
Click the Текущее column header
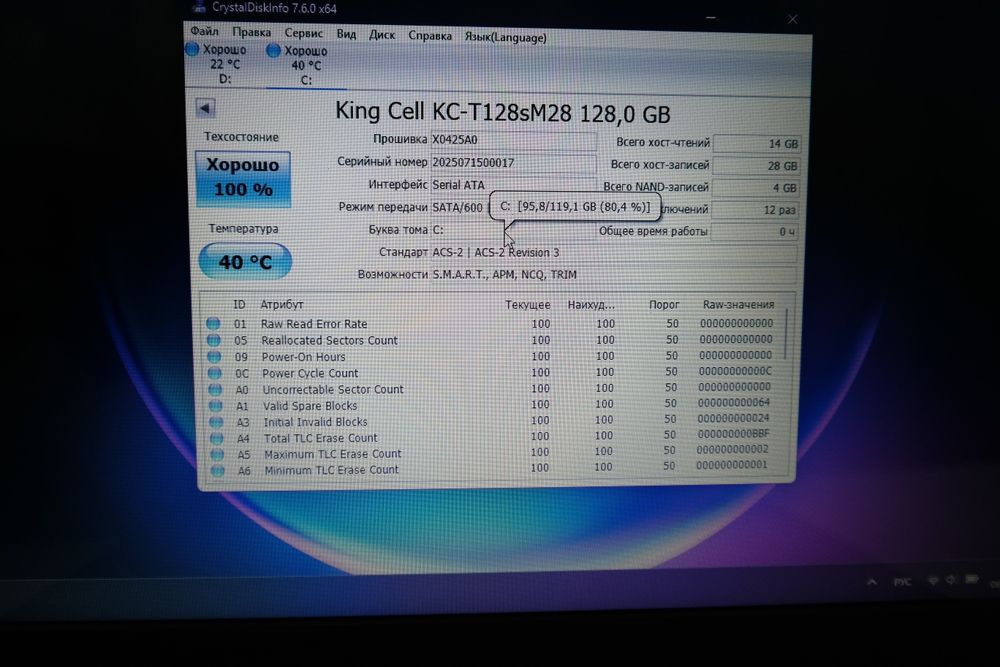527,305
